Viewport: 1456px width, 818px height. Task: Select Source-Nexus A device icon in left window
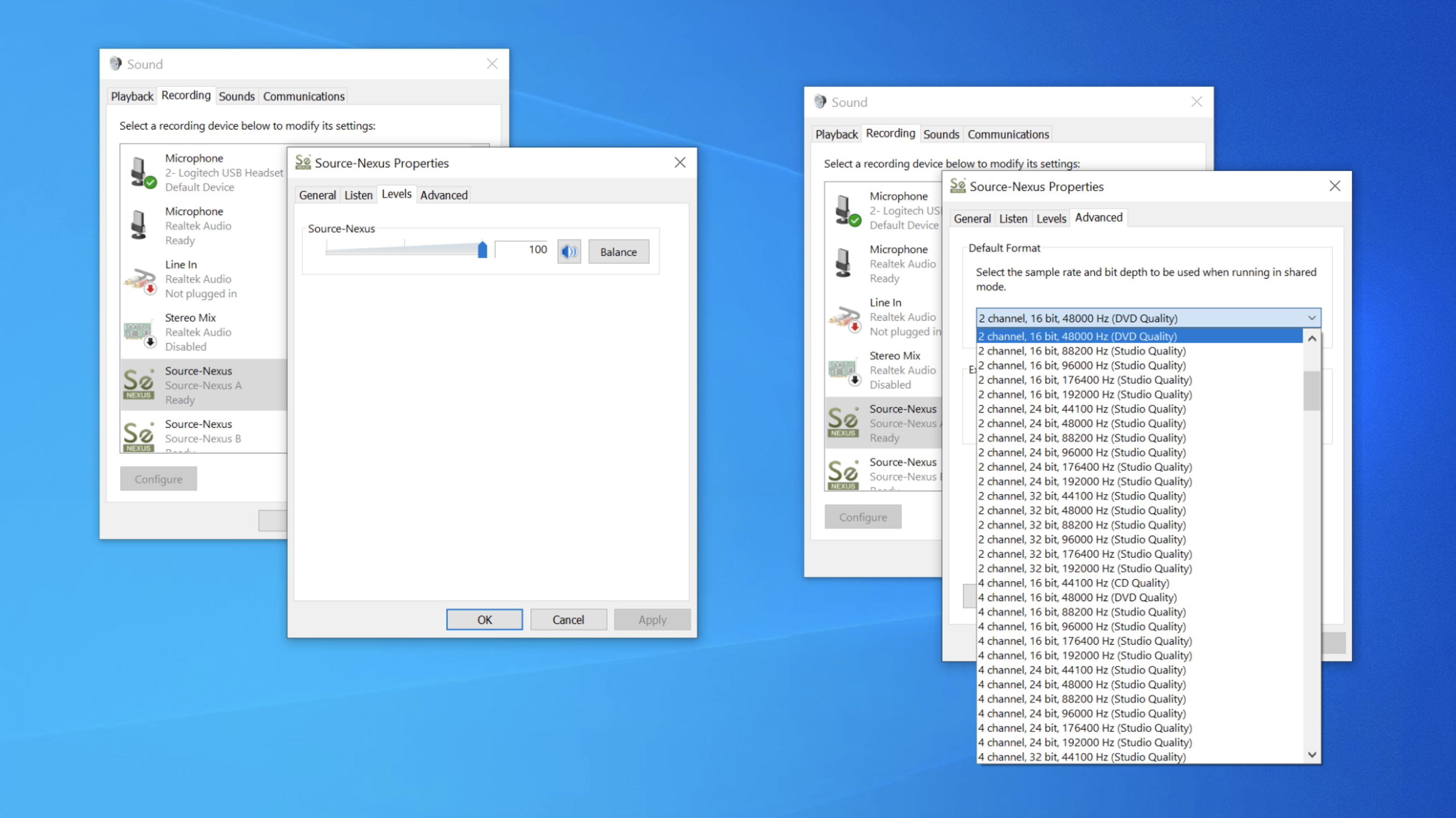click(x=138, y=385)
